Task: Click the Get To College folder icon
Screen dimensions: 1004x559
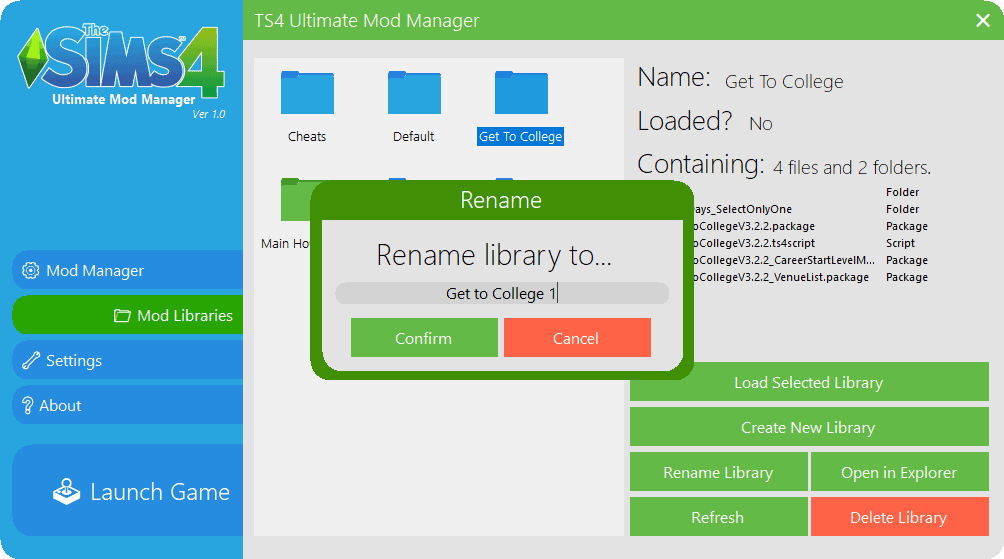Action: coord(521,93)
